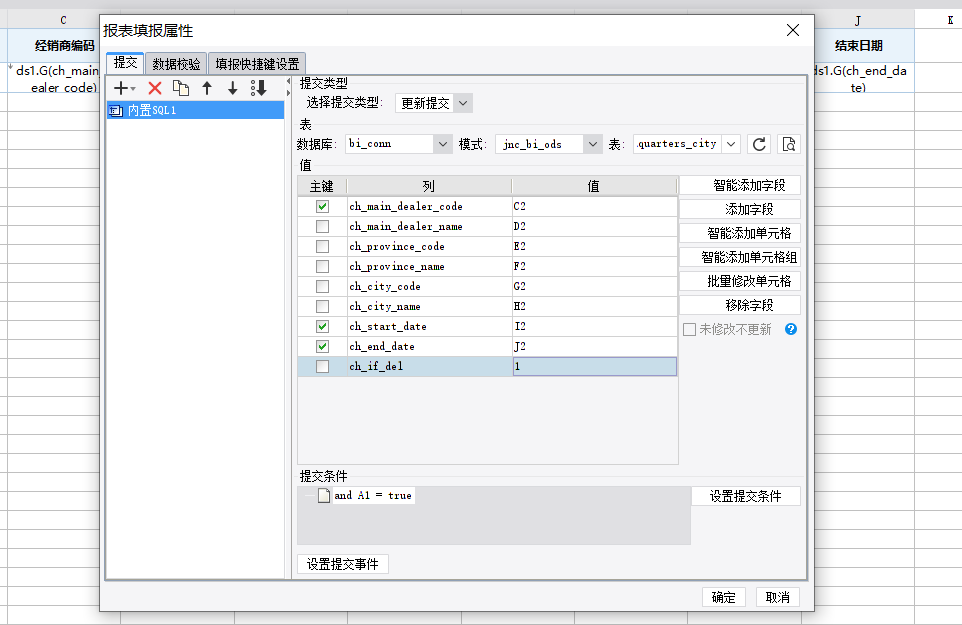
Task: Click the sort order icon in the list toolbar
Action: point(259,88)
